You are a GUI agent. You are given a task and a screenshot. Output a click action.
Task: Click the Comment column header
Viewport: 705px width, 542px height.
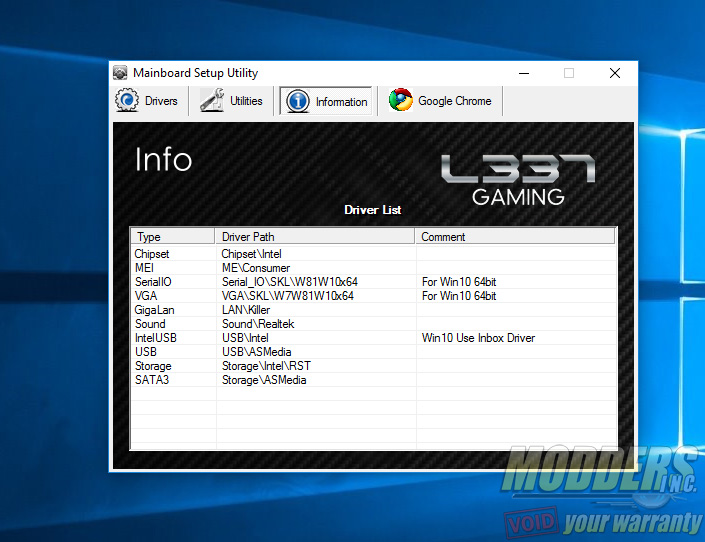515,237
